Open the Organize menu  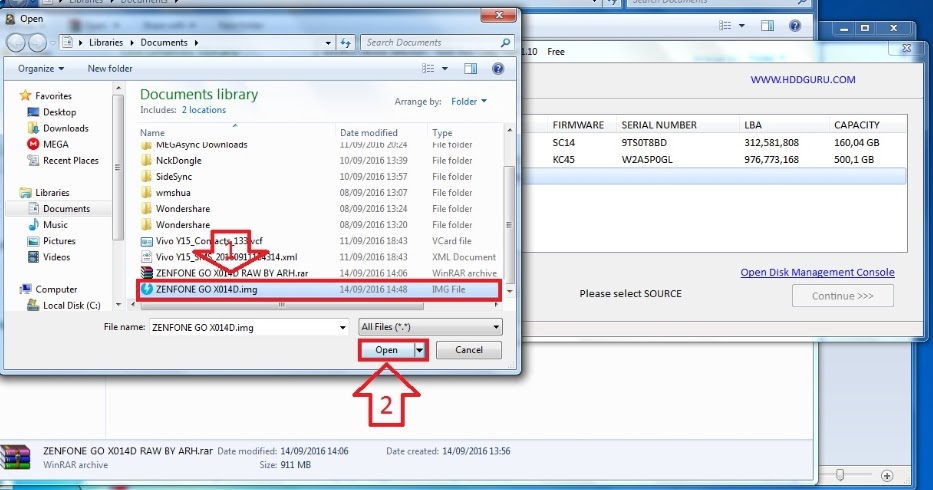tap(40, 68)
